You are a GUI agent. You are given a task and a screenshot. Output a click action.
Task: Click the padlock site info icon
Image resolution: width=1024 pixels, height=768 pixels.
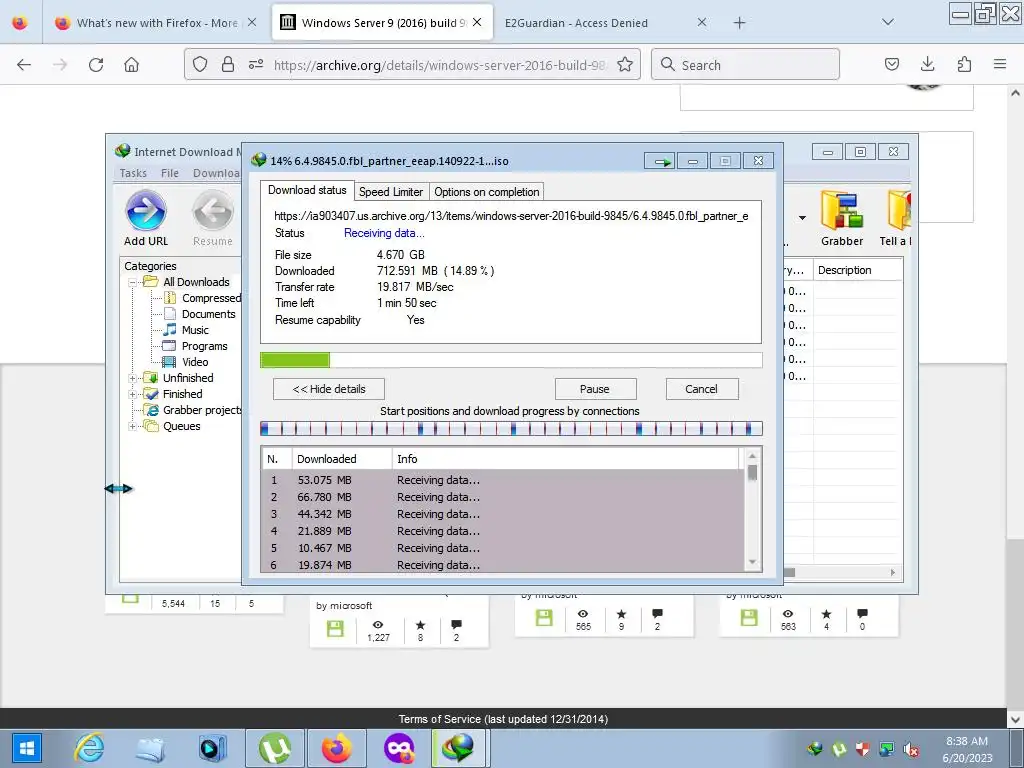[x=227, y=65]
